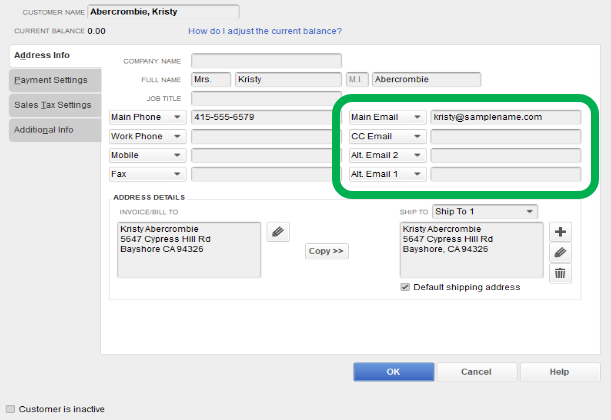Viewport: 611px width, 420px height.
Task: Switch to Sales Tax Settings tab
Action: (55, 105)
